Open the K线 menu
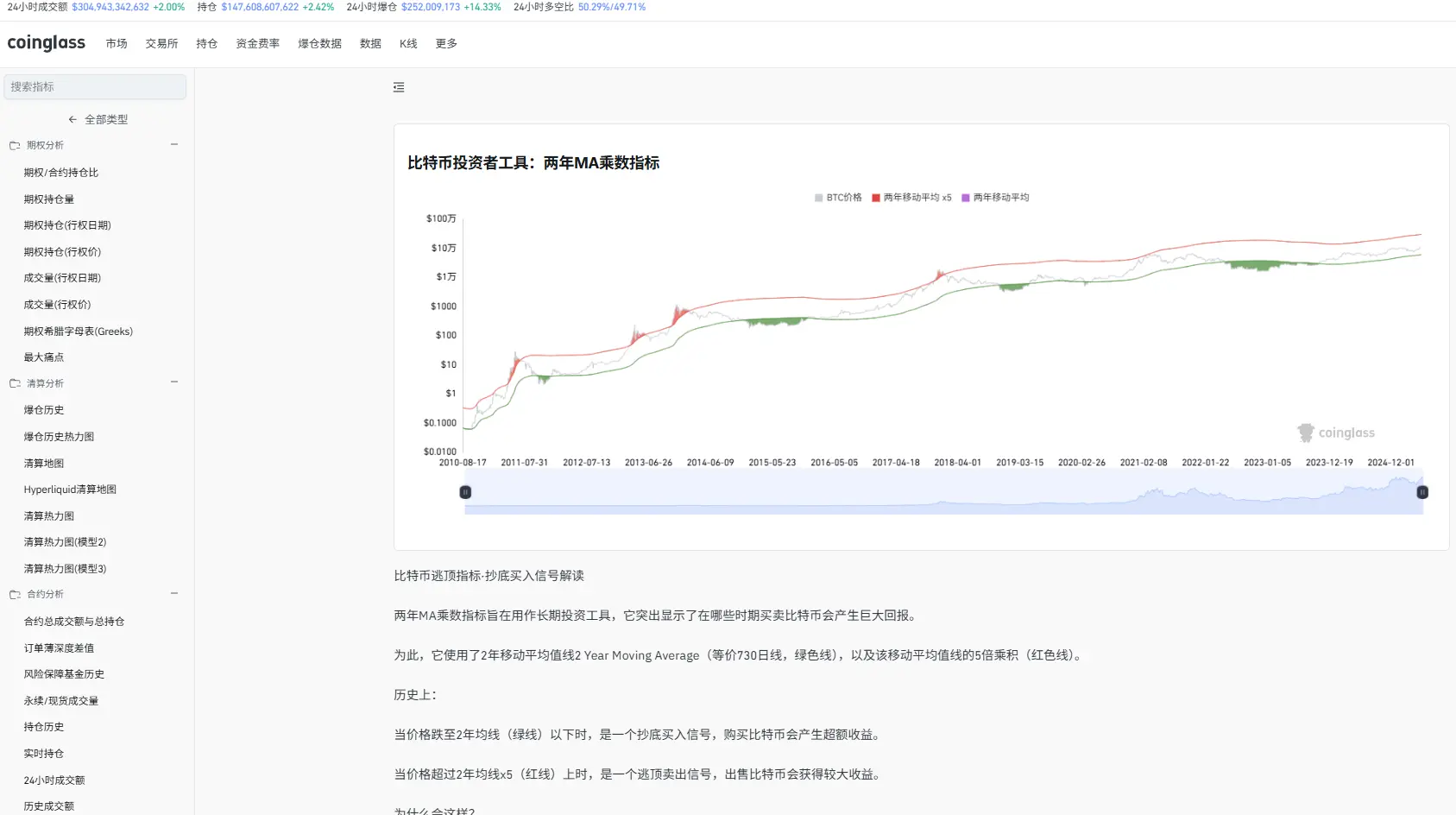1456x815 pixels. (x=408, y=44)
